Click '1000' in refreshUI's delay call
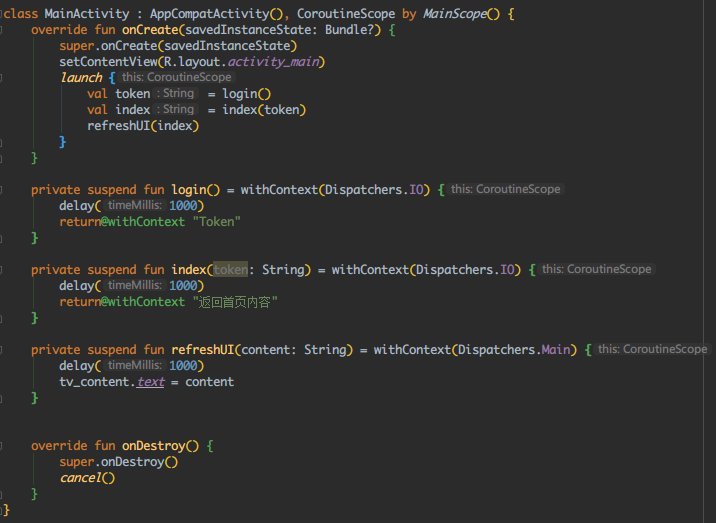The height and width of the screenshot is (523, 716). [x=183, y=365]
